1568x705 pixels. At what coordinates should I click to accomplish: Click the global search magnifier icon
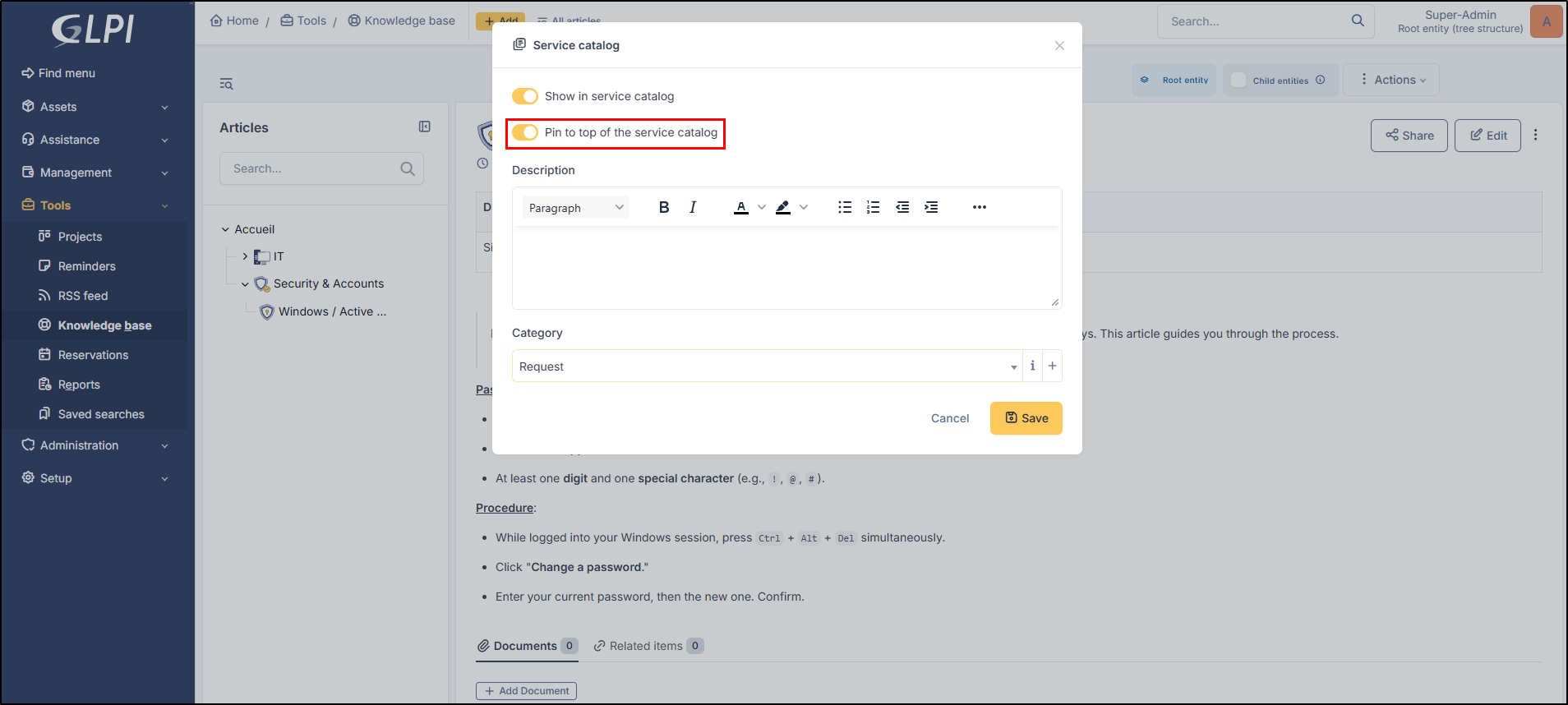coord(1358,21)
